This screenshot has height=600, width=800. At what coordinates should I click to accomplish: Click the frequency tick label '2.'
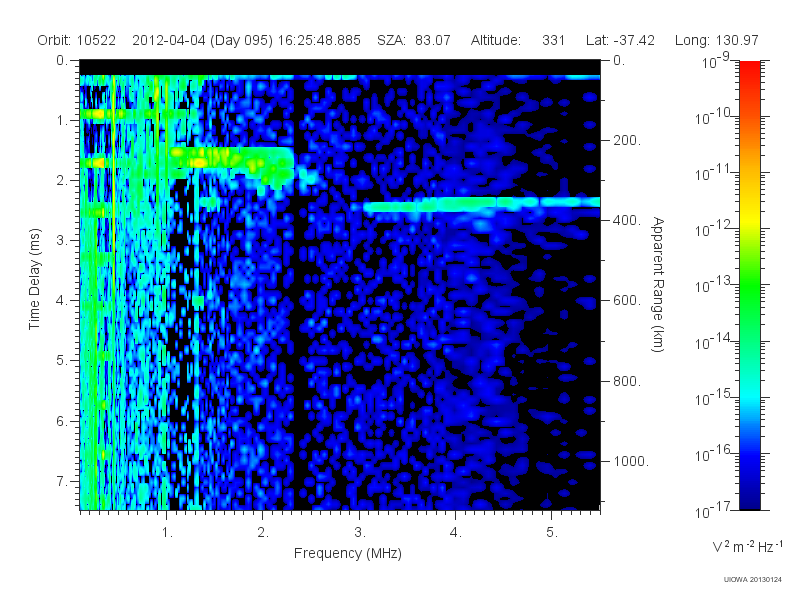tap(263, 533)
